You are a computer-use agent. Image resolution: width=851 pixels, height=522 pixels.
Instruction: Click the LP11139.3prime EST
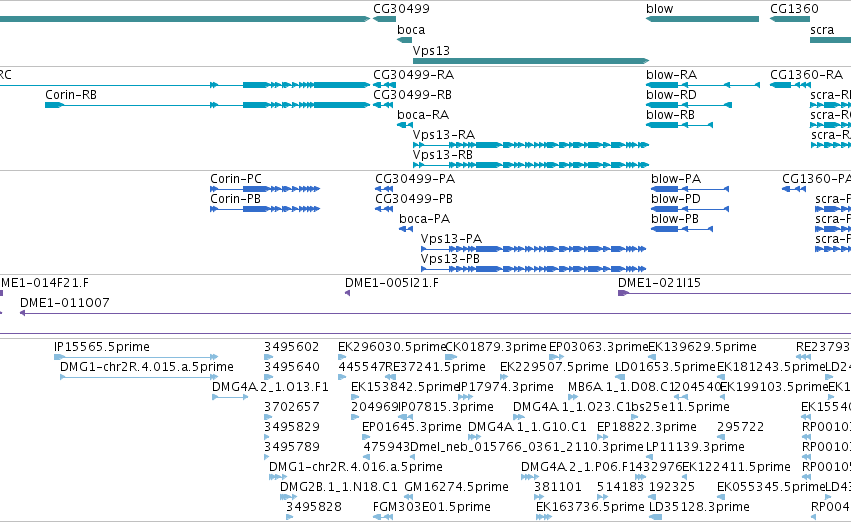coord(649,457)
